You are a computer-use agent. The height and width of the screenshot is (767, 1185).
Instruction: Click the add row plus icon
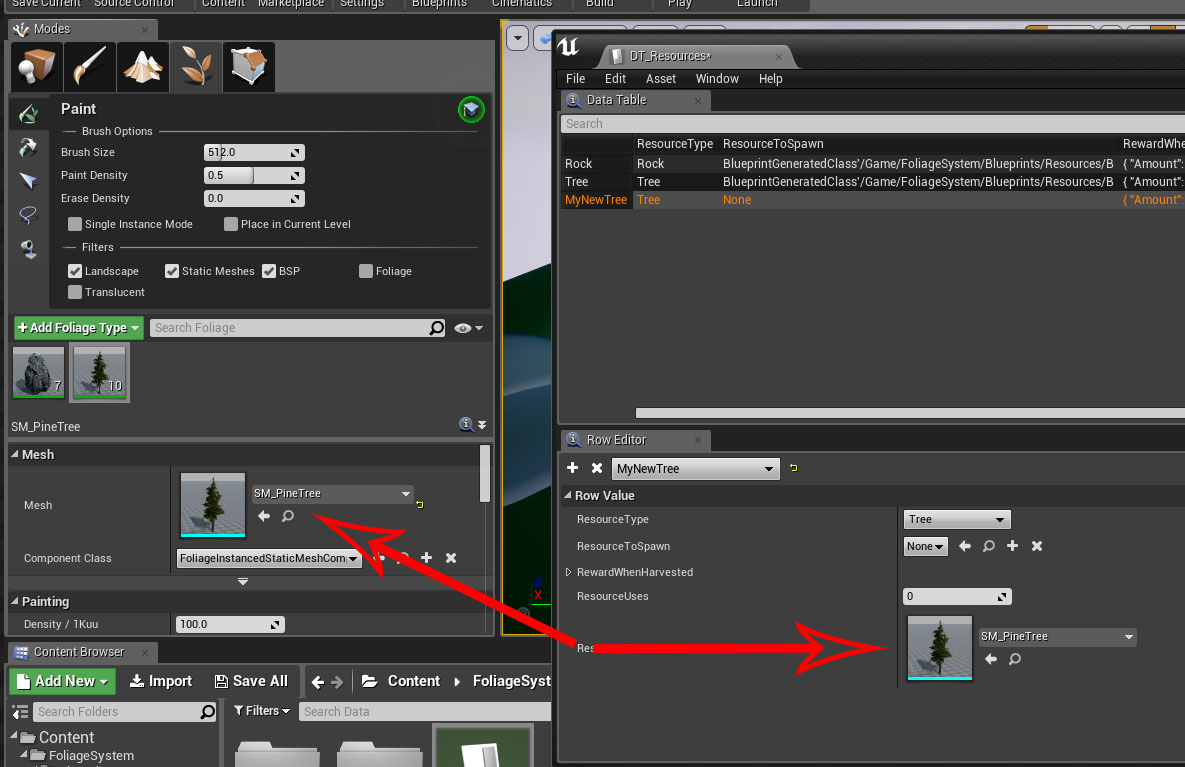click(x=572, y=468)
